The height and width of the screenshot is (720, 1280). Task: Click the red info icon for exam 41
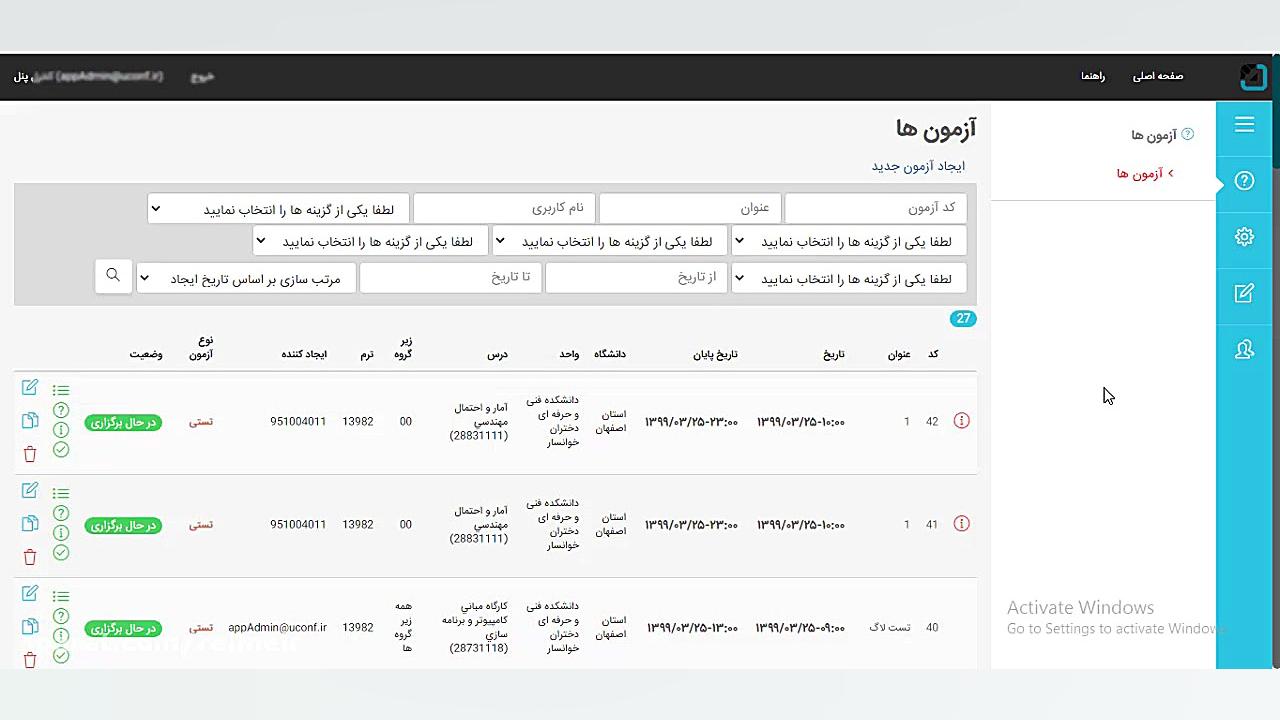point(961,524)
